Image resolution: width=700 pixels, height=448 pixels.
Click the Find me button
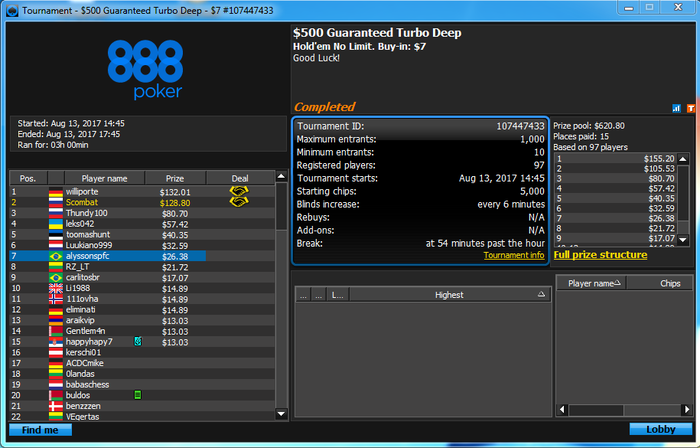coord(40,430)
